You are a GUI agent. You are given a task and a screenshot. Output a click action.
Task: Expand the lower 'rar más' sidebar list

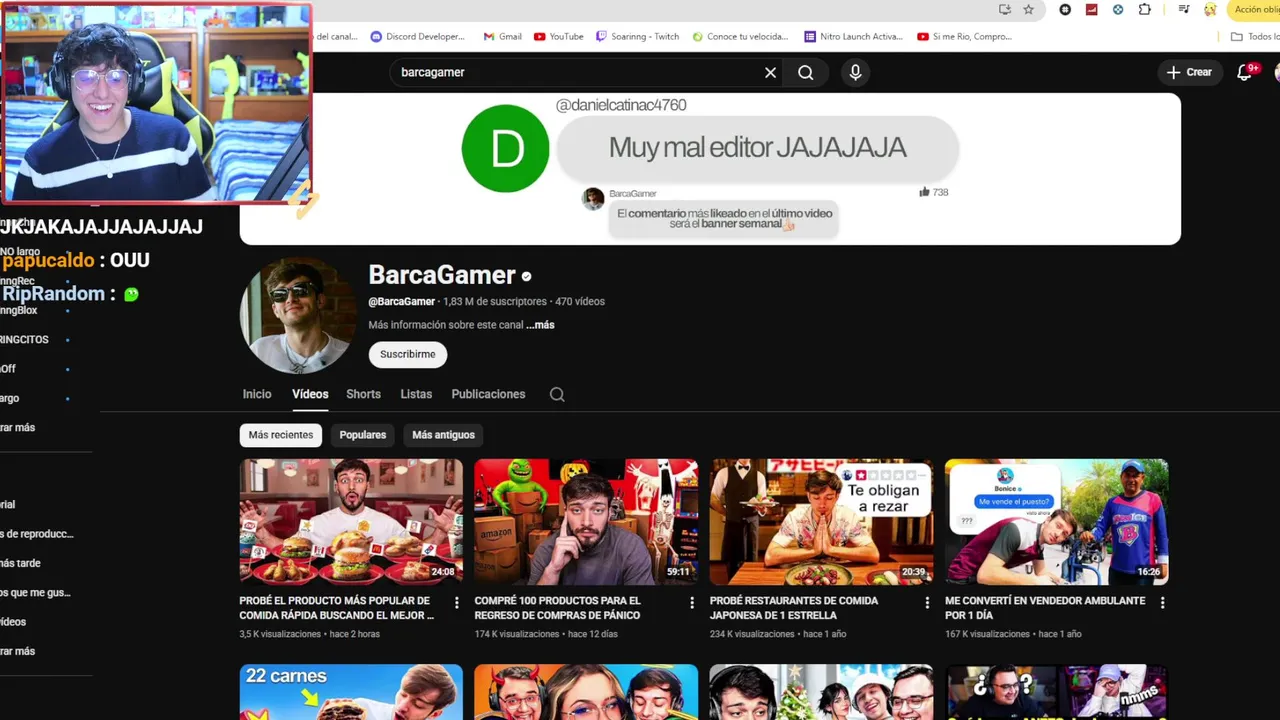tap(20, 651)
